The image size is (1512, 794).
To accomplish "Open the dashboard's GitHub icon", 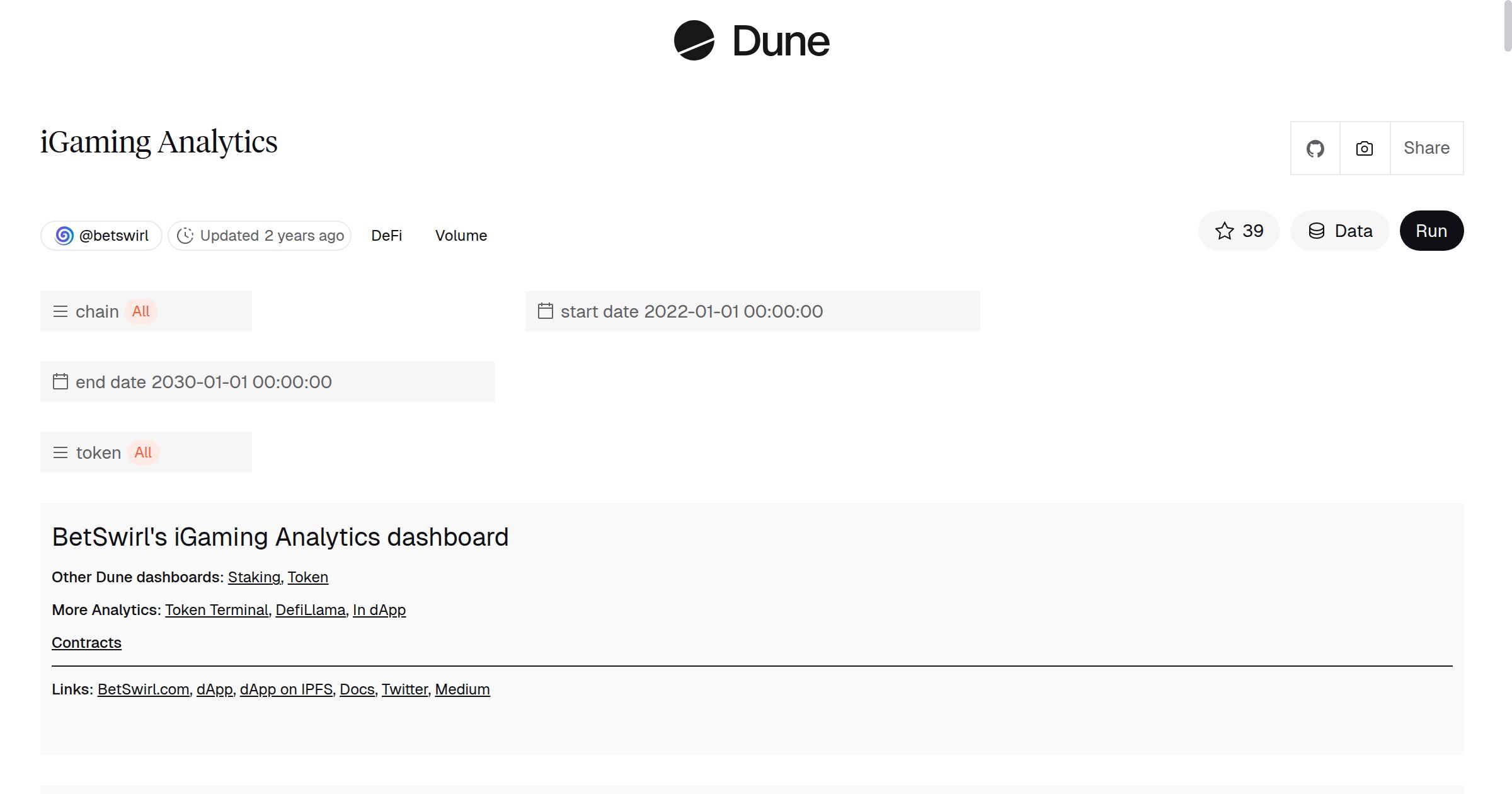I will click(x=1315, y=147).
